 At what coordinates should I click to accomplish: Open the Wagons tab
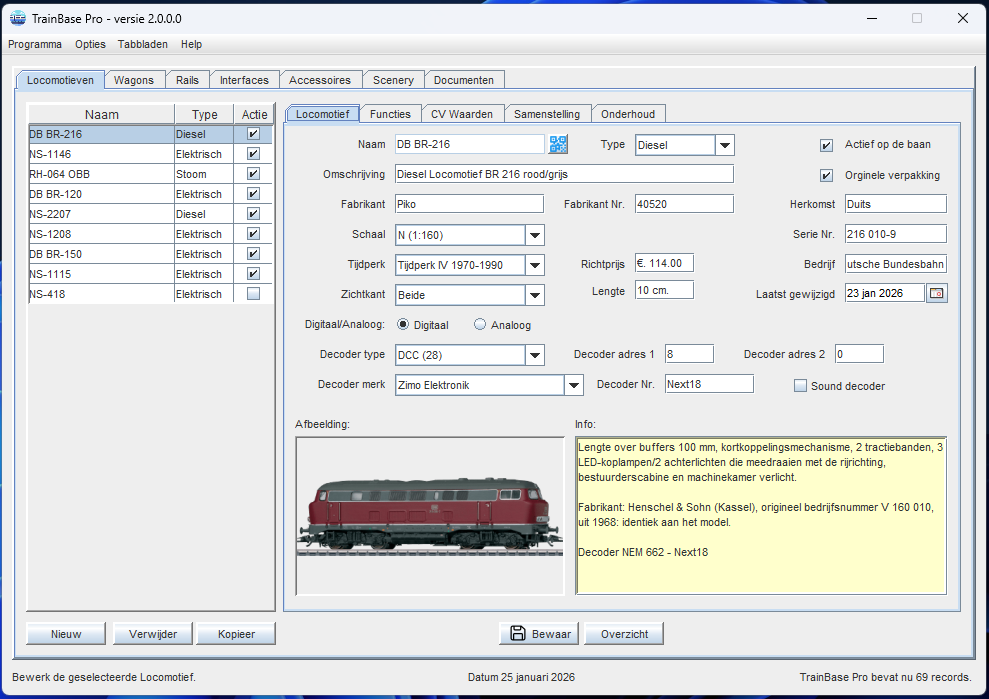134,79
